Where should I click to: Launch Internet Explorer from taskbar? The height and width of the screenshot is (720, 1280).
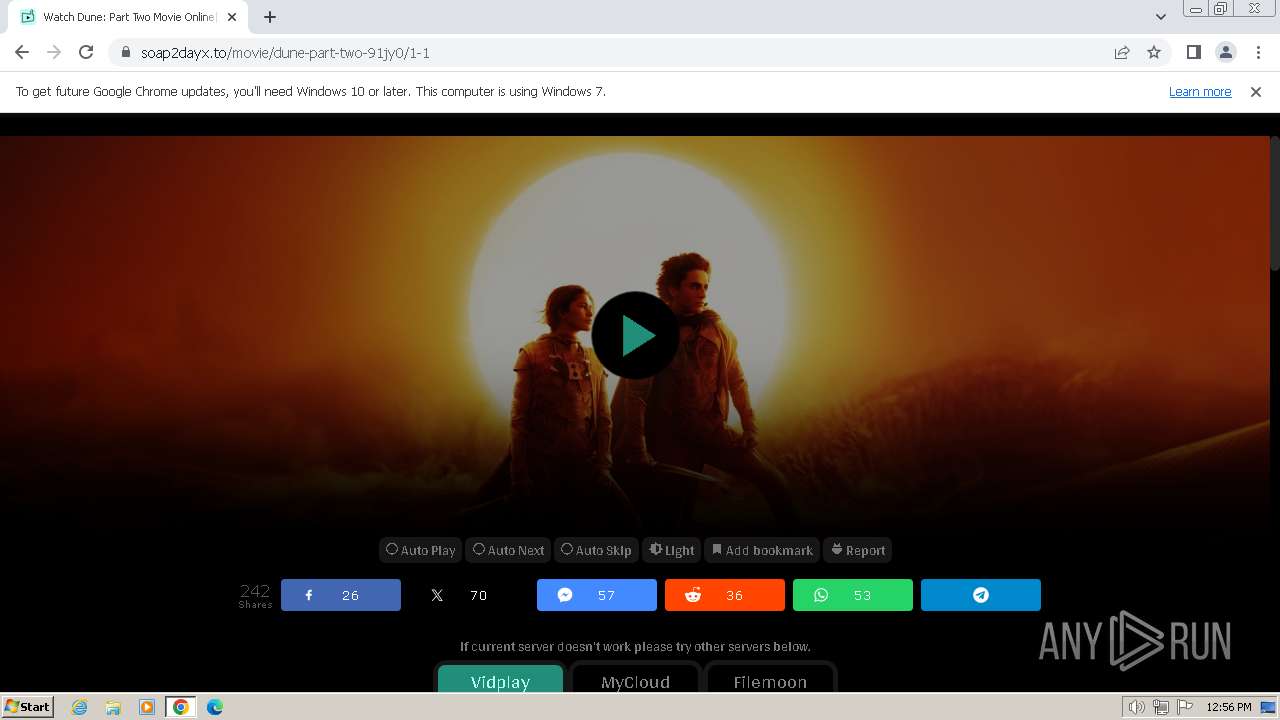point(79,707)
